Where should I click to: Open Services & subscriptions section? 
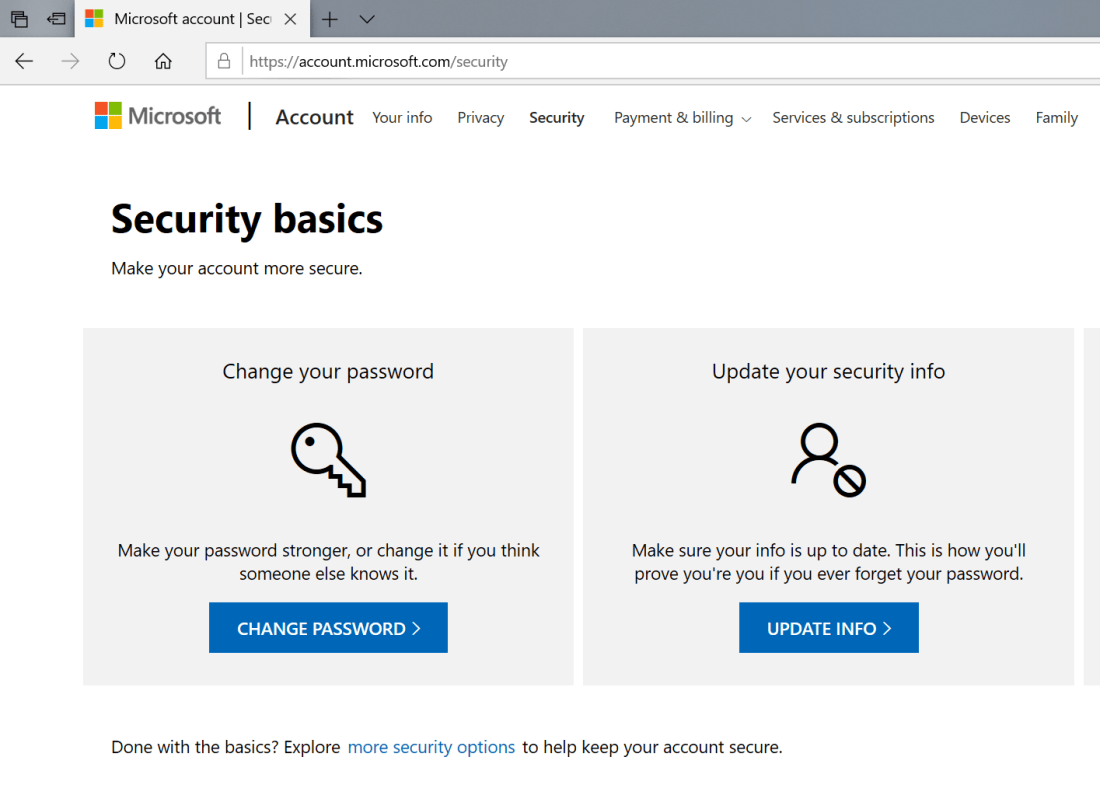[x=853, y=118]
